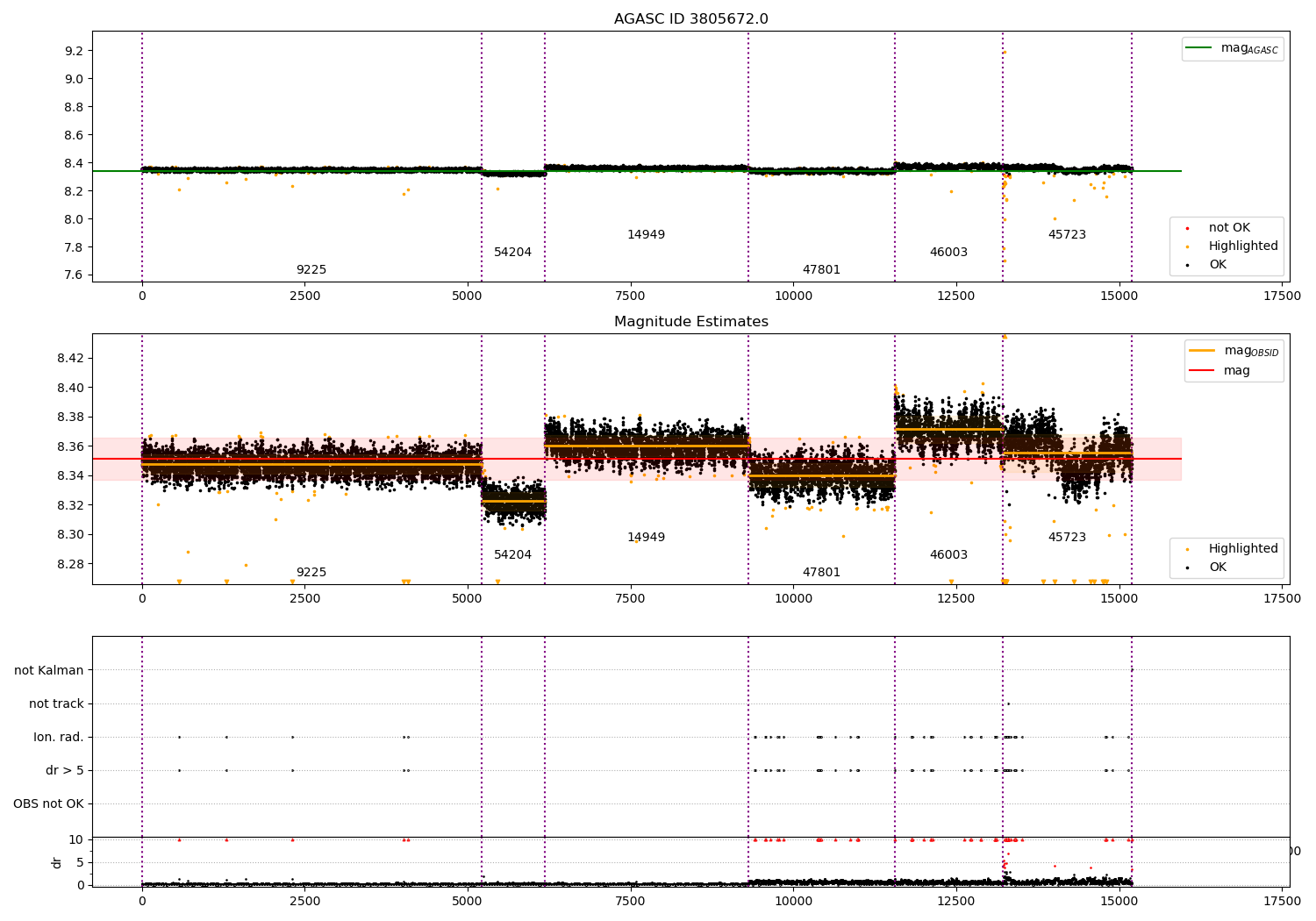This screenshot has width=1316, height=921.
Task: Click obsid label 47801 in the AGASC ID plot
Action: (821, 270)
